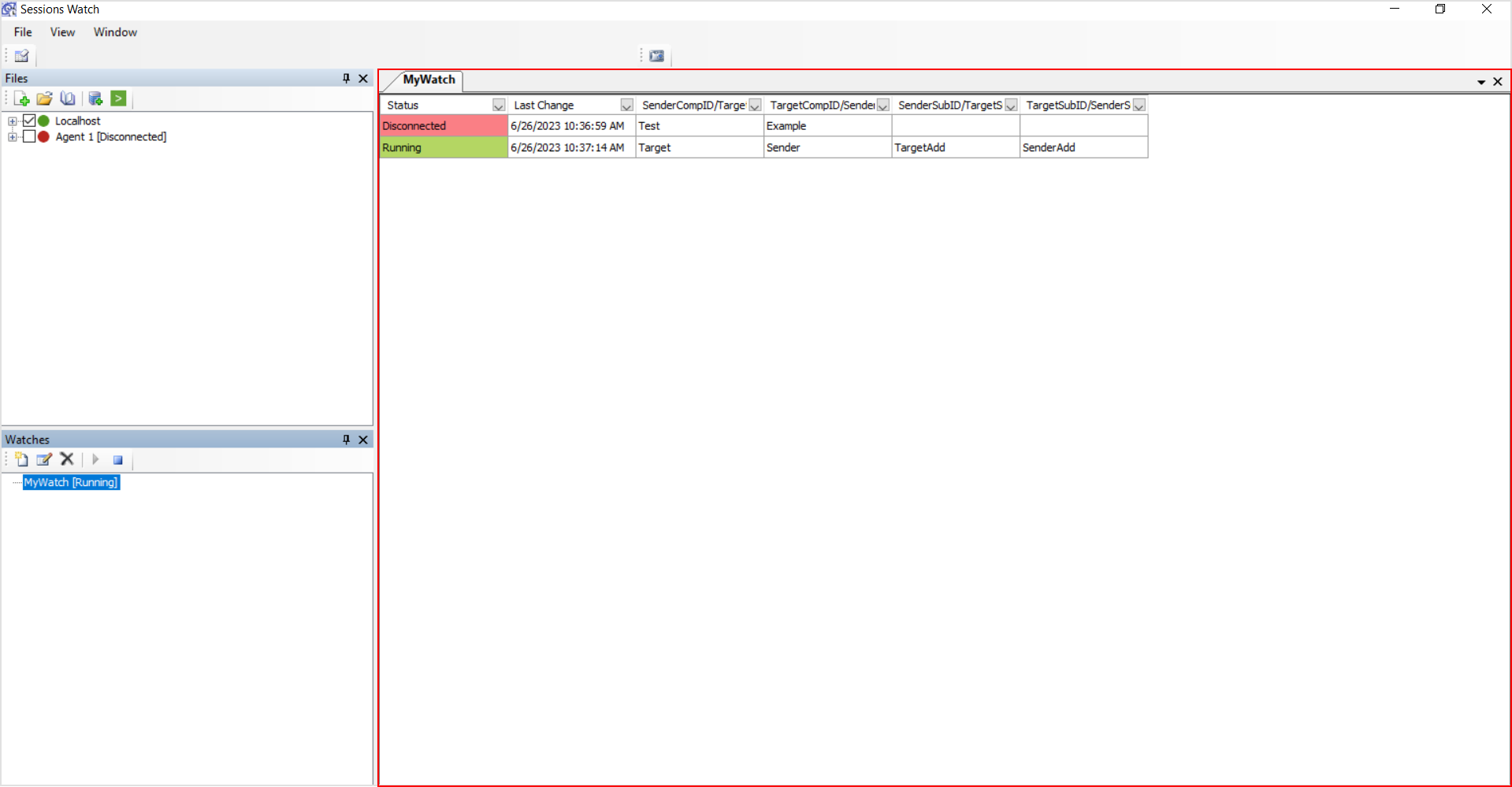1512x787 pixels.
Task: Open the View menu
Action: [x=62, y=32]
